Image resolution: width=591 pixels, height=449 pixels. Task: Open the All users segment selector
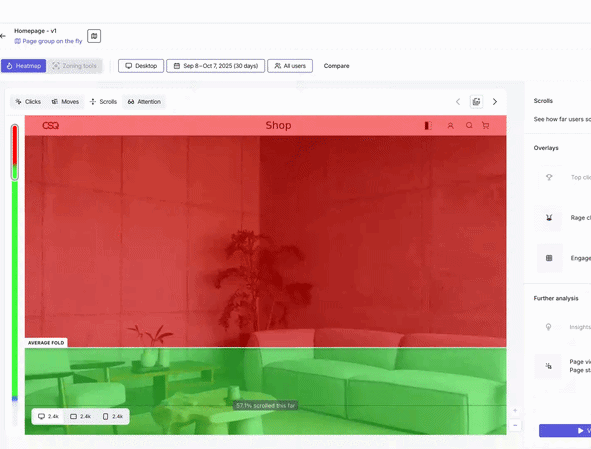290,66
